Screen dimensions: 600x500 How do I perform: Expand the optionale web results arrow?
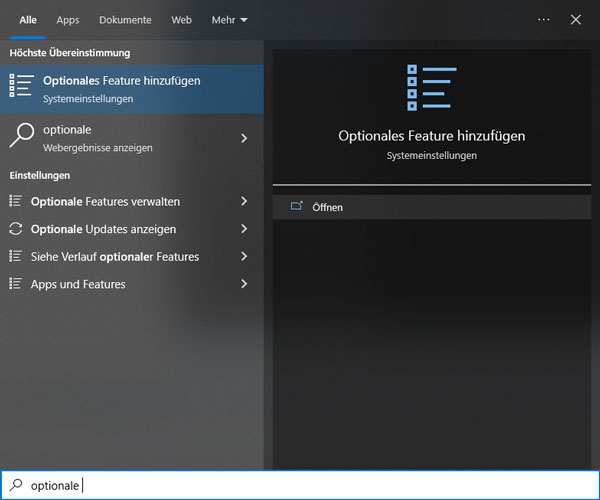244,138
